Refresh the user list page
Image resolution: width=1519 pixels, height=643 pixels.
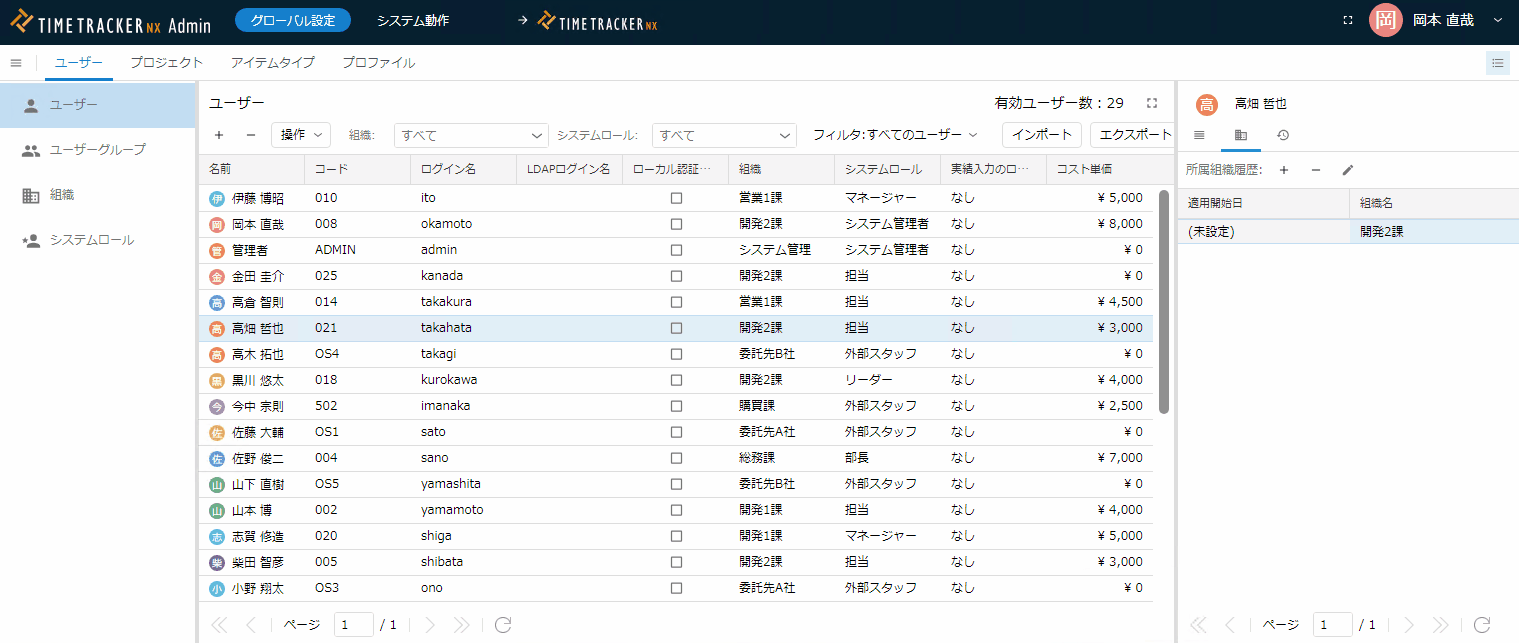(x=503, y=625)
